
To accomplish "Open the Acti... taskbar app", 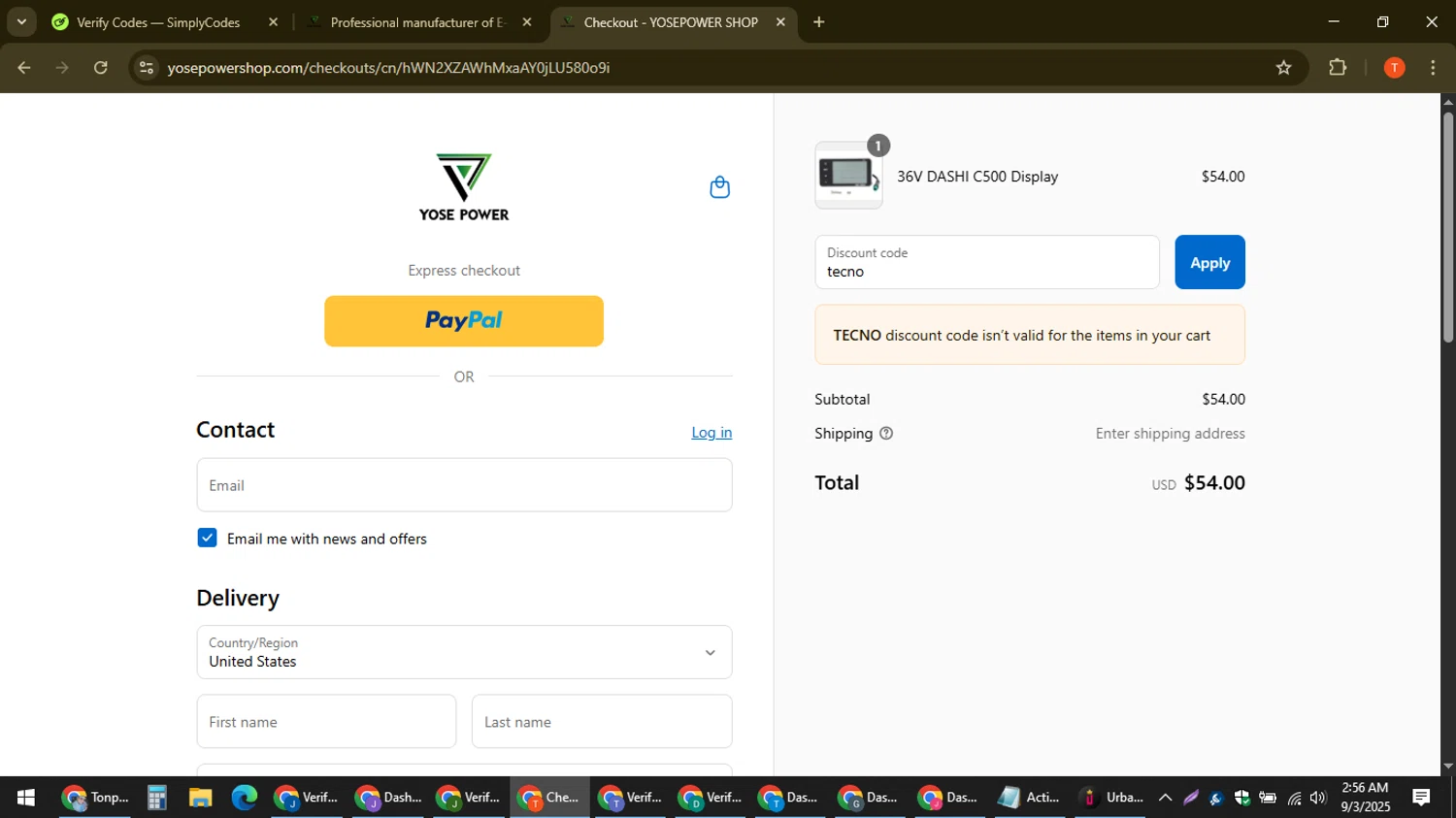I will coord(1030,798).
